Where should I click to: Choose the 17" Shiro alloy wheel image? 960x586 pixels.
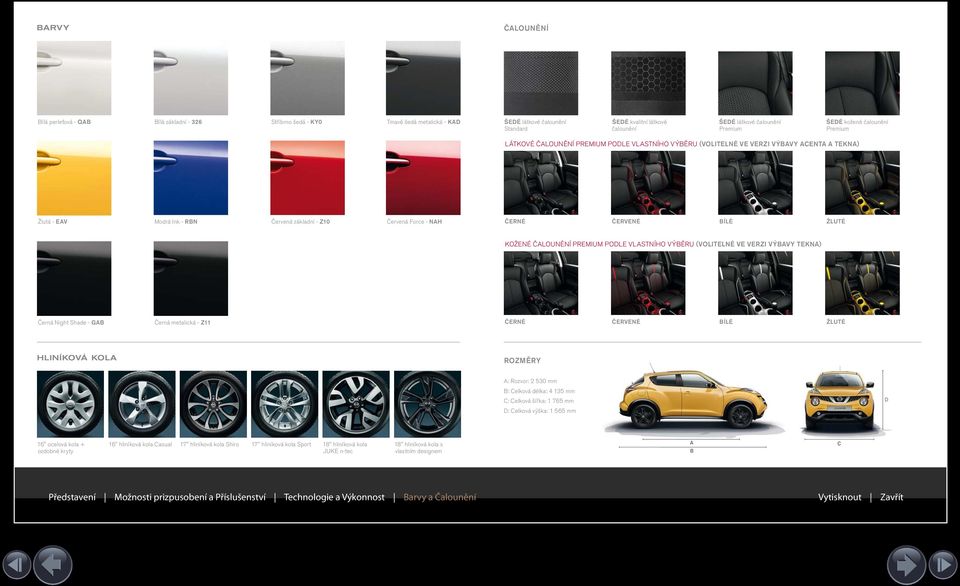tap(213, 404)
